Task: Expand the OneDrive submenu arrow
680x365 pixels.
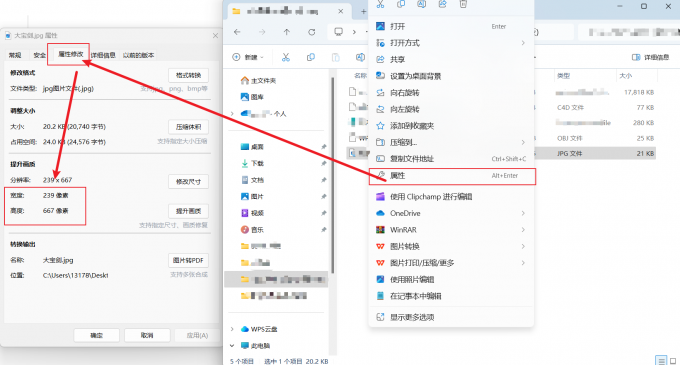Action: (x=523, y=213)
